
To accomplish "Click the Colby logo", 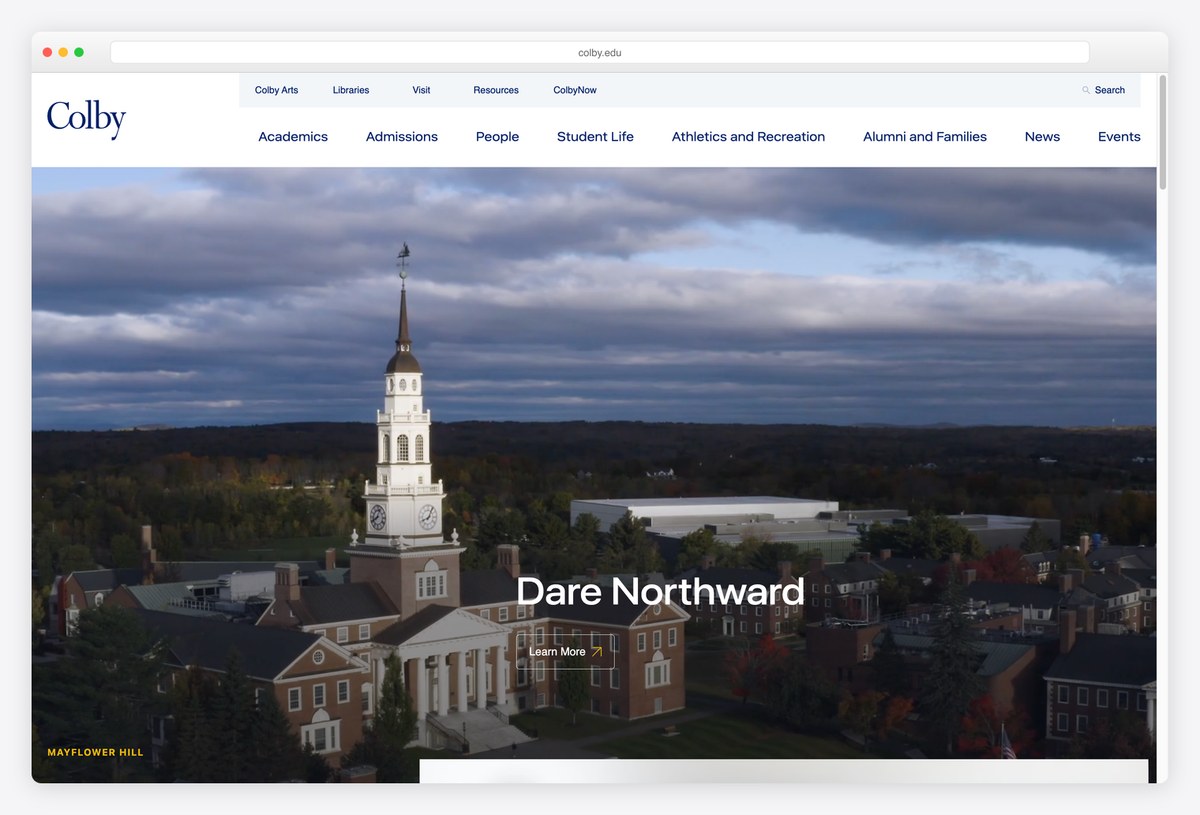I will 86,120.
